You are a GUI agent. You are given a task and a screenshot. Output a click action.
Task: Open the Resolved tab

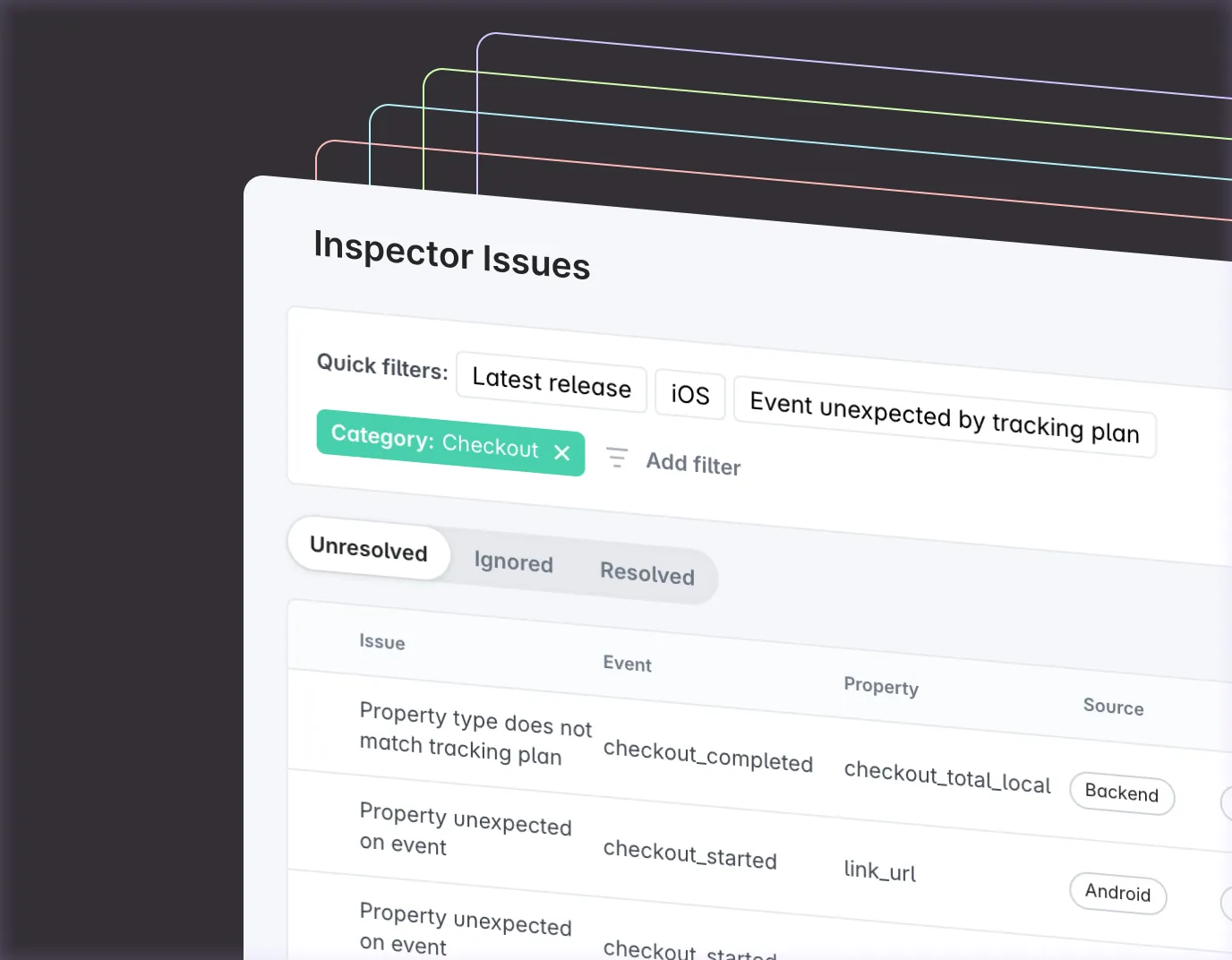[x=647, y=573]
